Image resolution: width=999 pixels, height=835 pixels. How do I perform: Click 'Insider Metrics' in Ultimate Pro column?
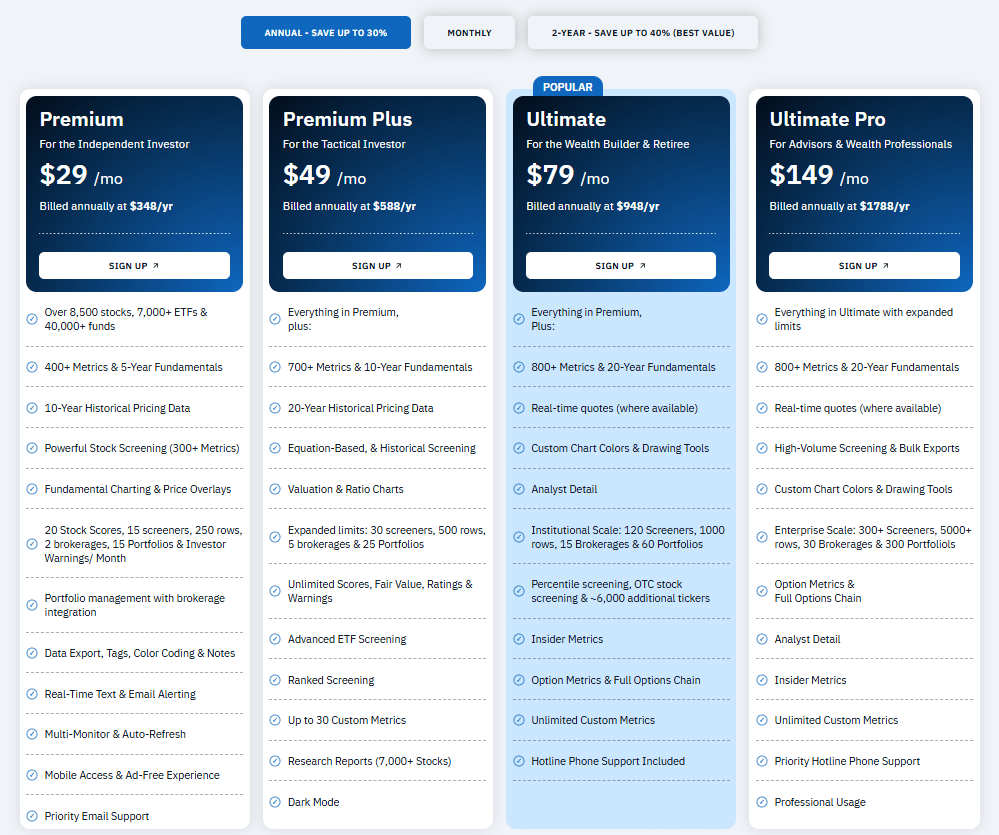(810, 680)
